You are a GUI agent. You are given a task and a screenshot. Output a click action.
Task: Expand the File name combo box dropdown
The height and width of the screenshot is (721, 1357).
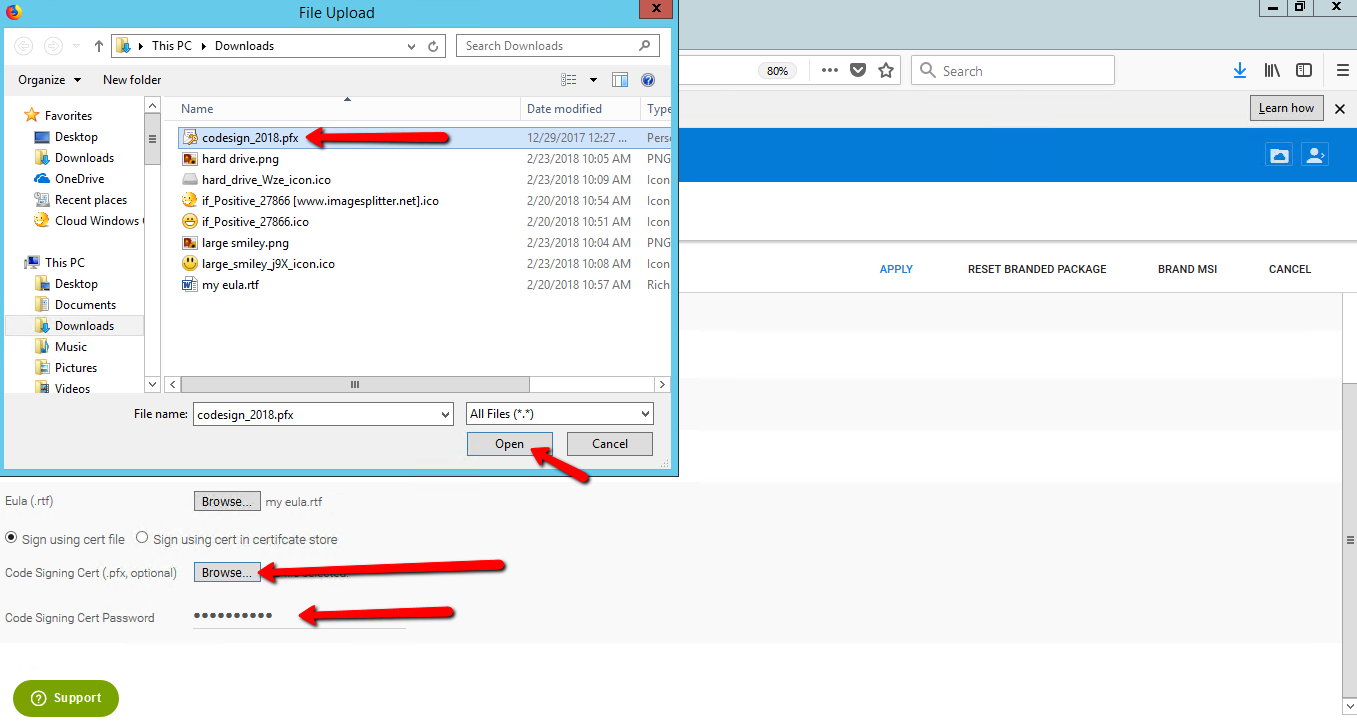tap(445, 414)
